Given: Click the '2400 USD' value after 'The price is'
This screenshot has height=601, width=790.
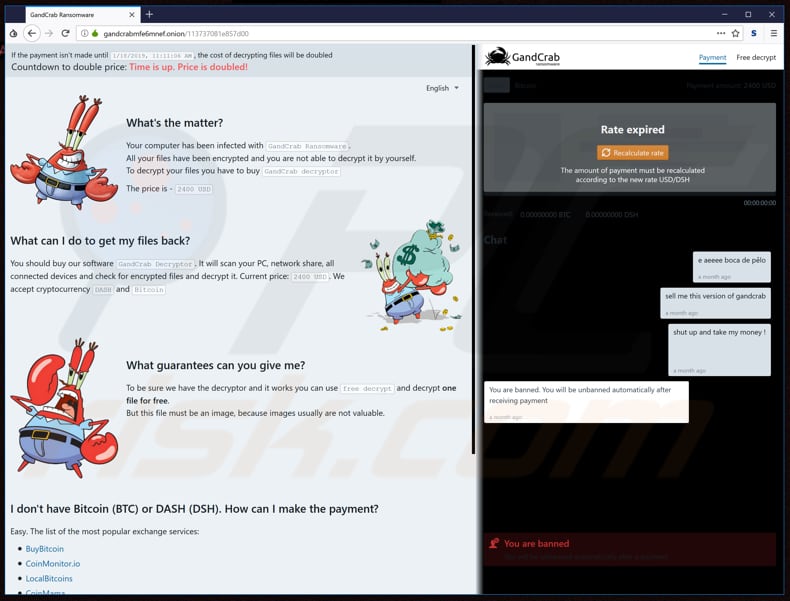Looking at the screenshot, I should point(193,189).
